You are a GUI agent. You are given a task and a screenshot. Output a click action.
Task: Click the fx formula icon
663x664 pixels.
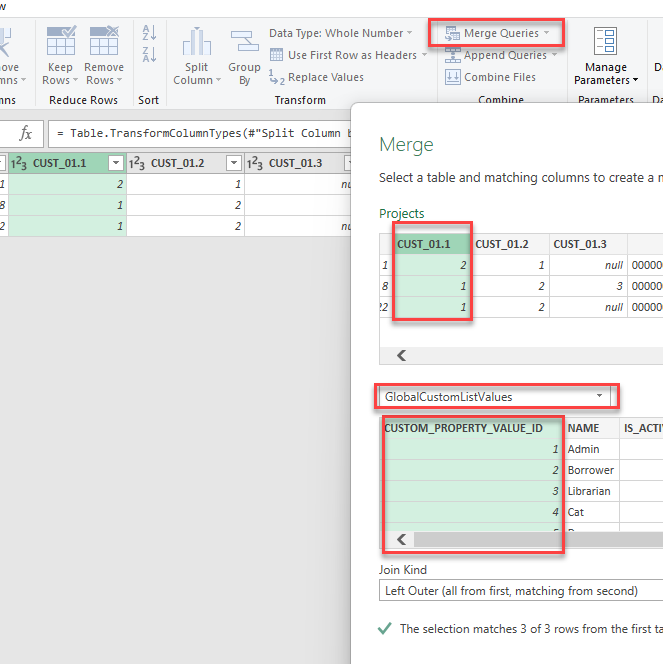click(26, 133)
